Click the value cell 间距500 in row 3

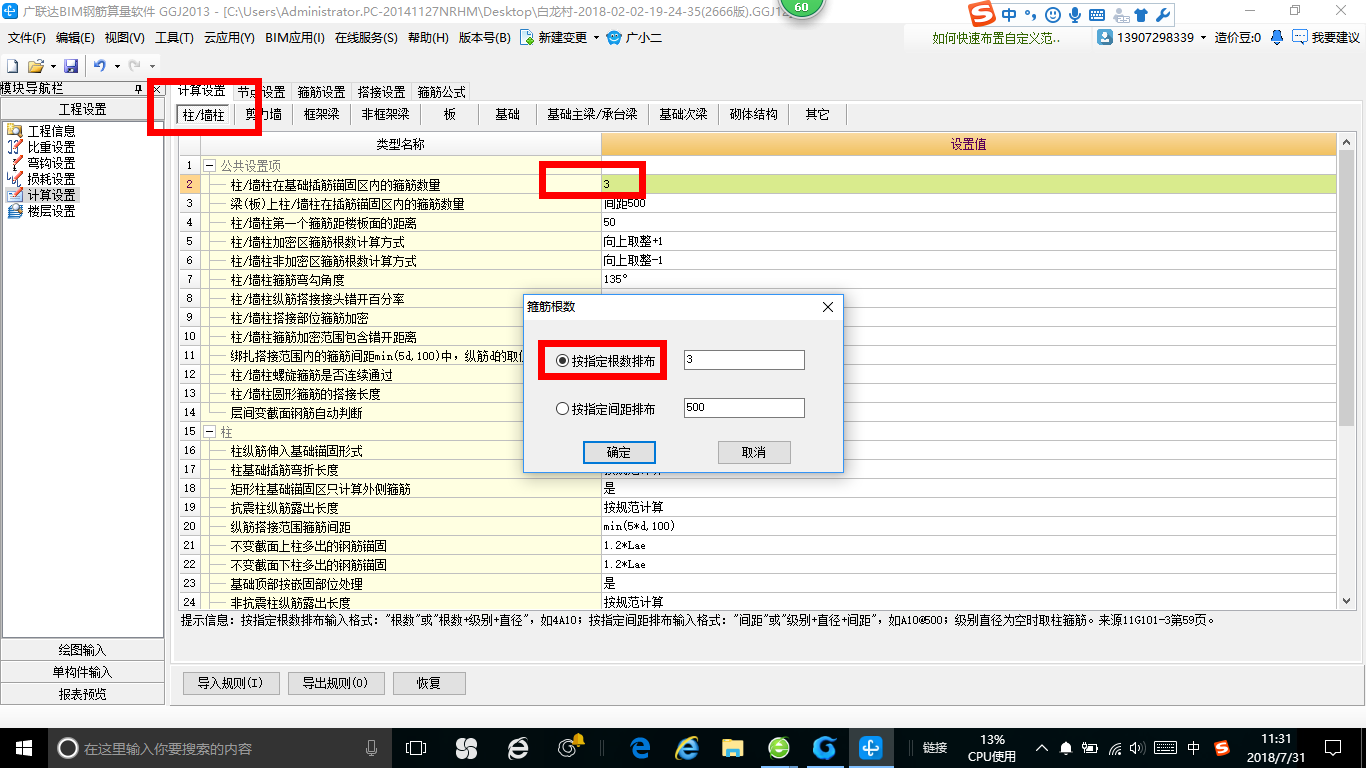969,203
